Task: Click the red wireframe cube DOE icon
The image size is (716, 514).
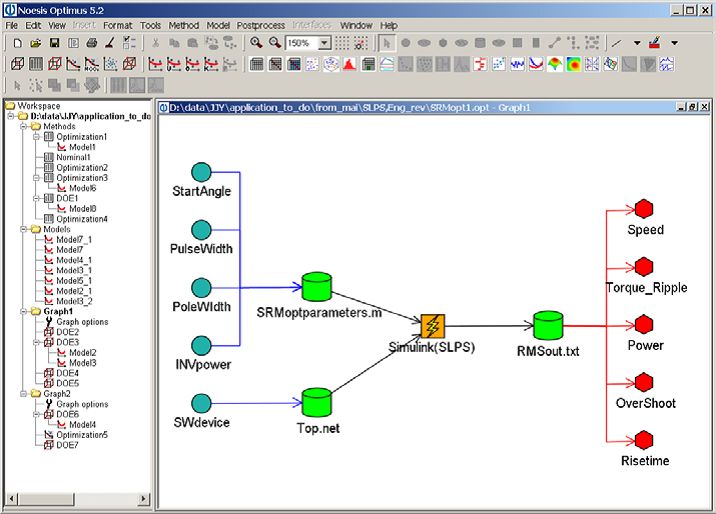Action: tap(54, 64)
